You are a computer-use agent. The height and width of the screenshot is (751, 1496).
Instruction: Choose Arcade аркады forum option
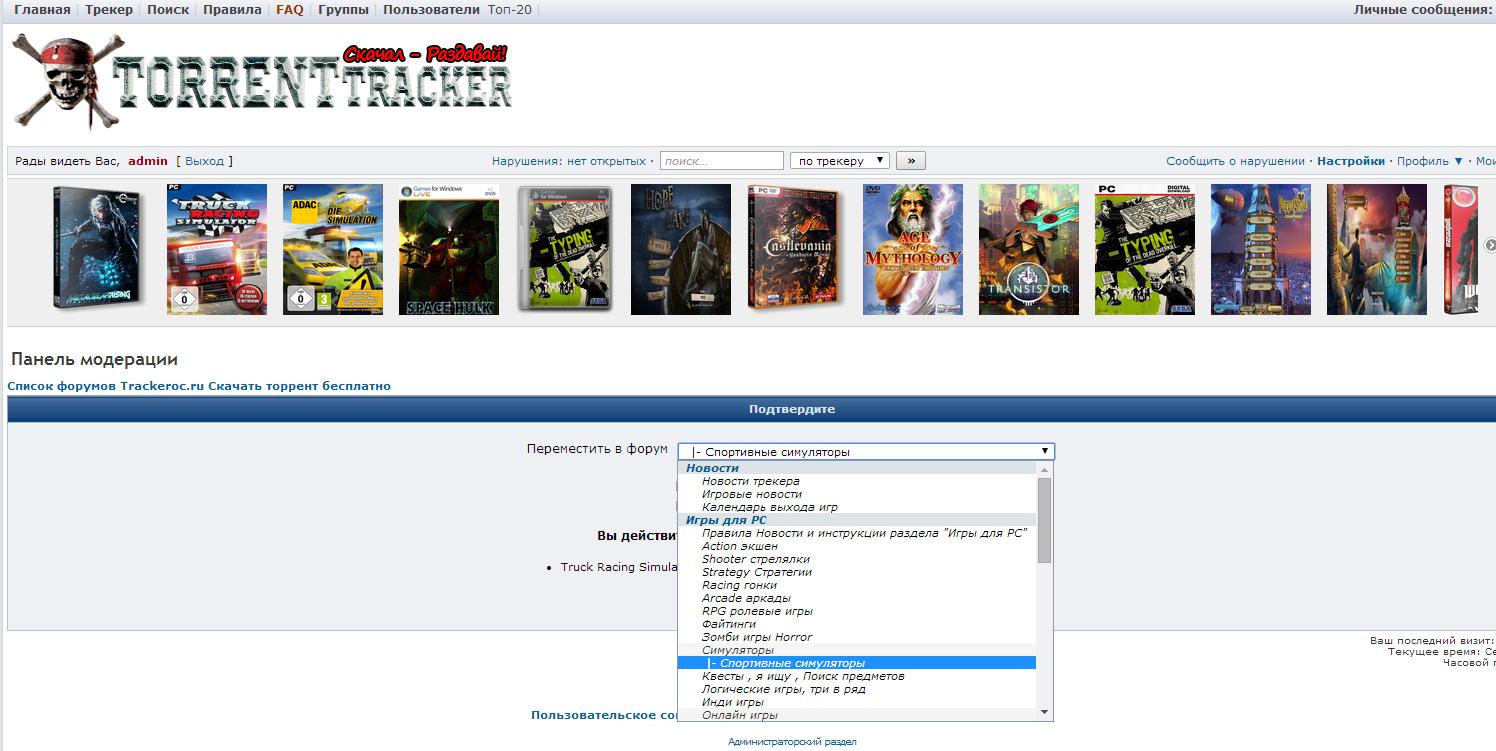click(x=746, y=598)
